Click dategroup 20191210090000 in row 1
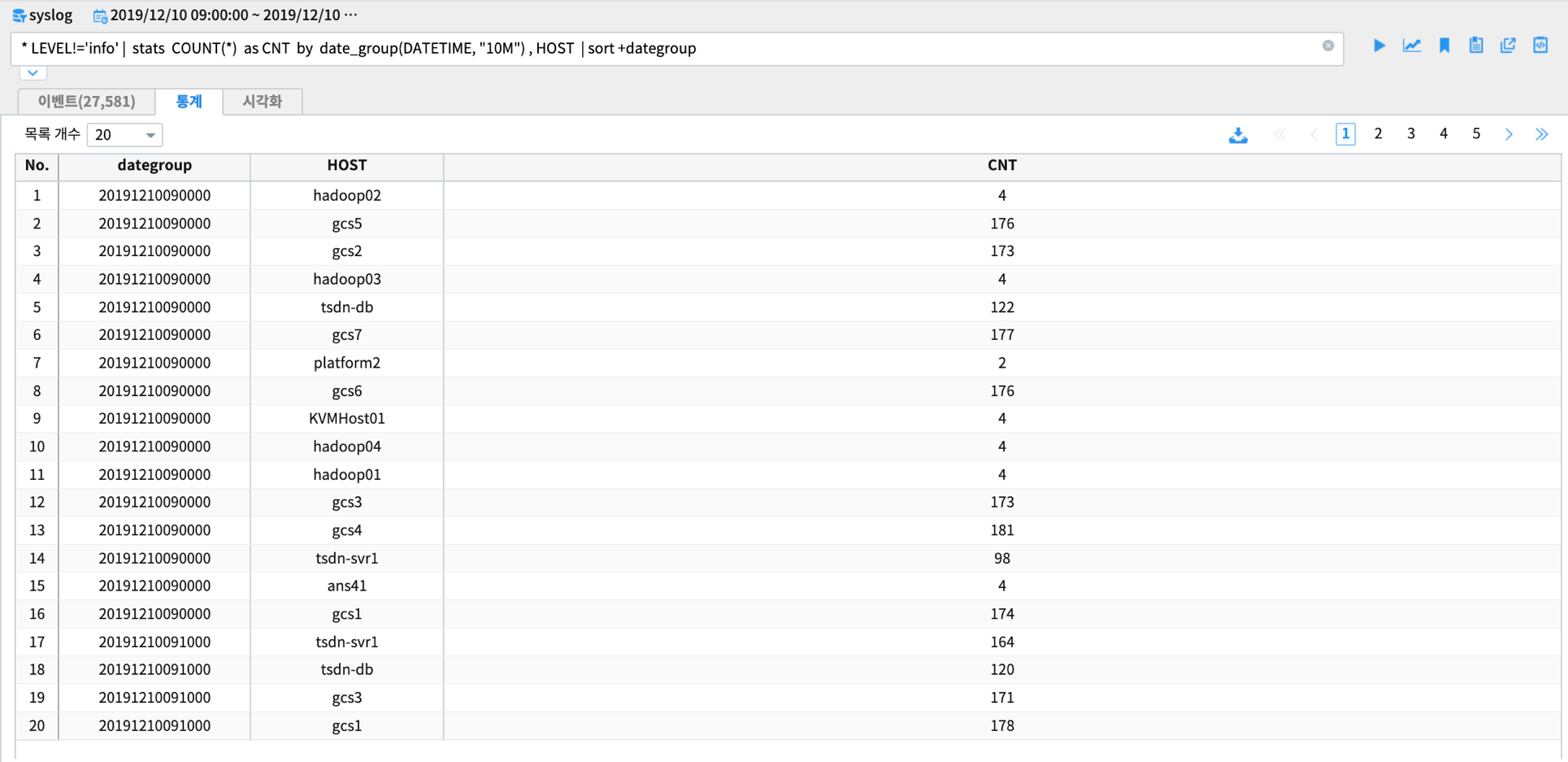The height and width of the screenshot is (762, 1568). point(154,195)
